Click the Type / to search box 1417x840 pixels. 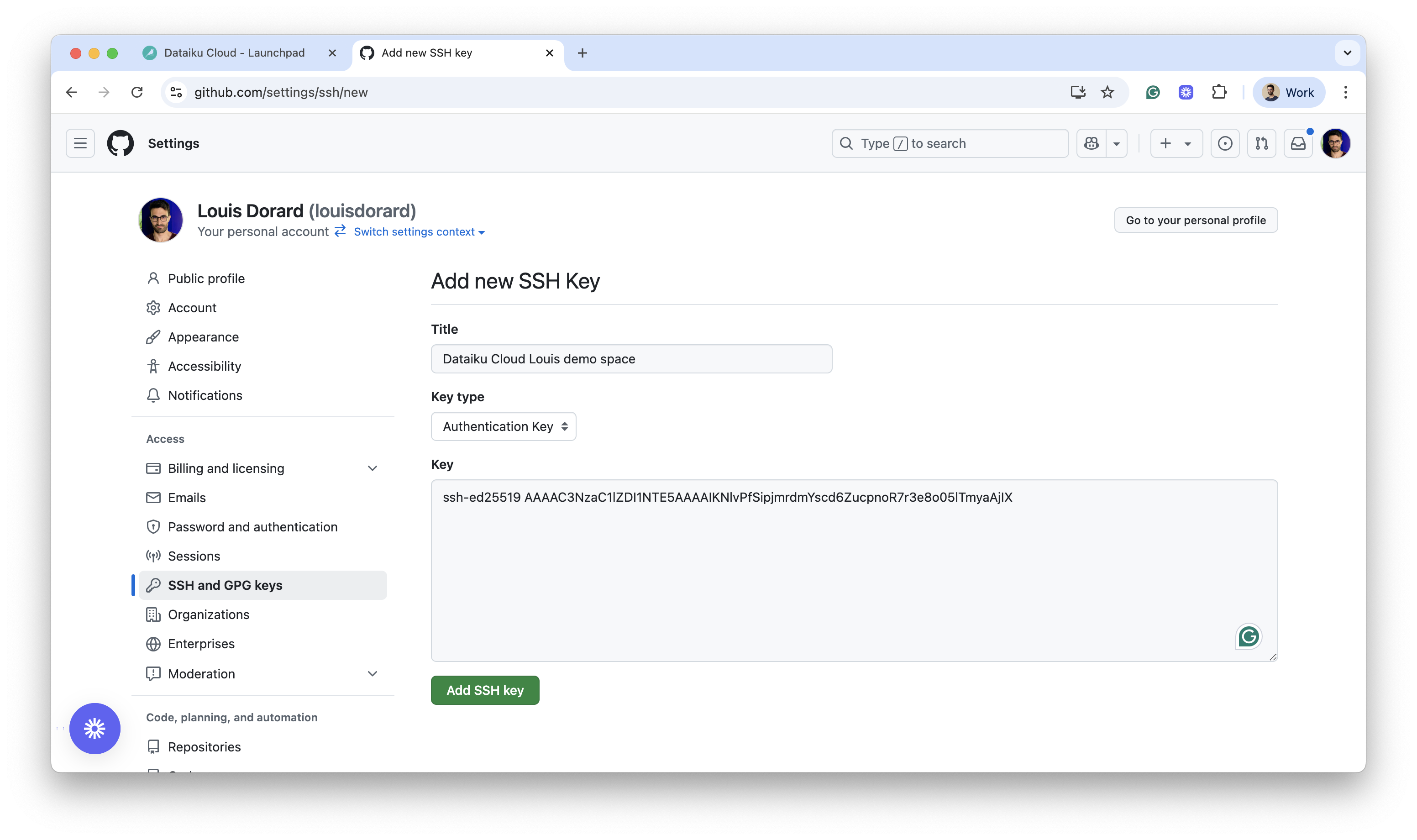pos(950,143)
